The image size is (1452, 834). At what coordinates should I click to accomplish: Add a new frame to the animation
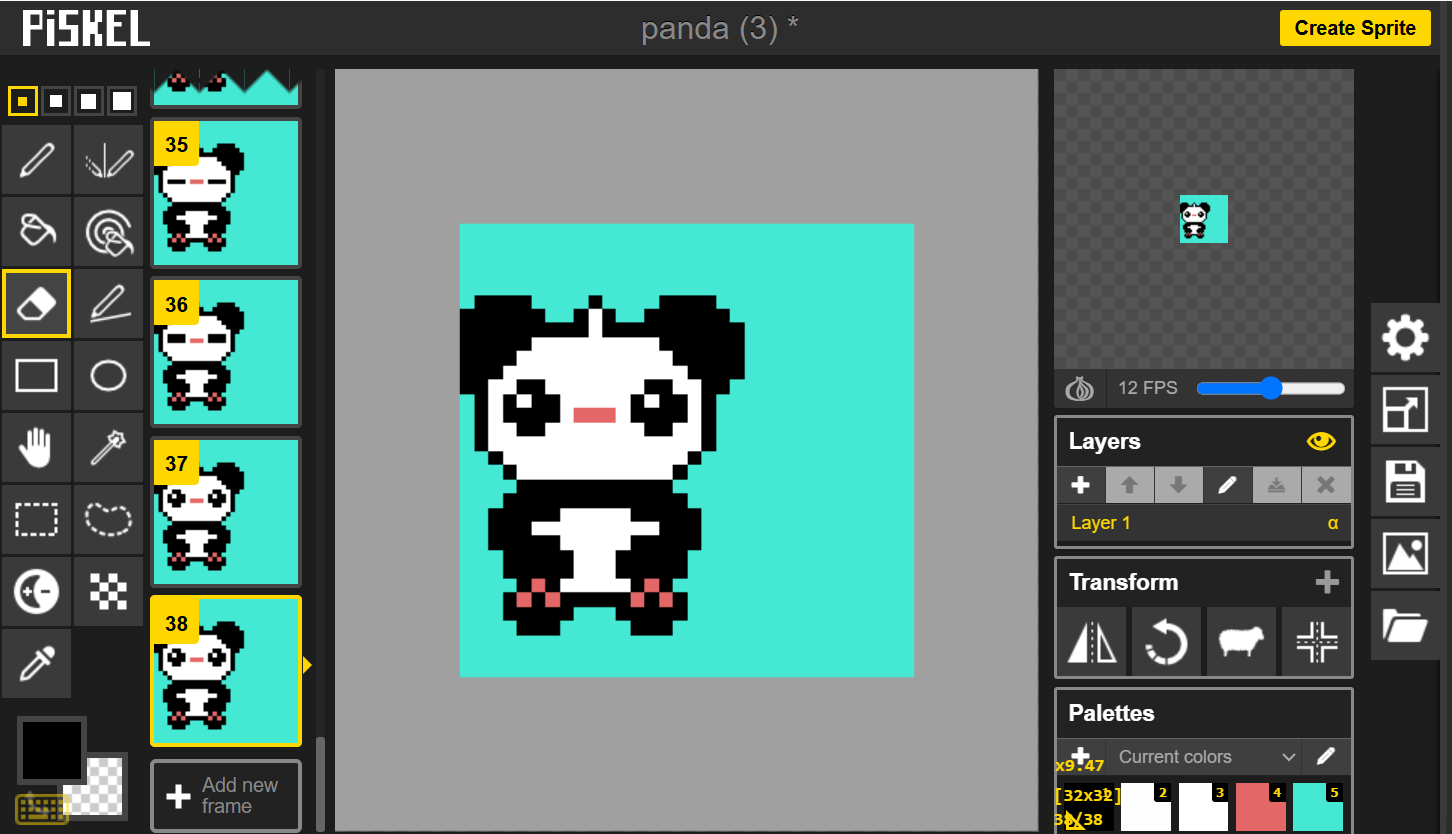click(225, 796)
